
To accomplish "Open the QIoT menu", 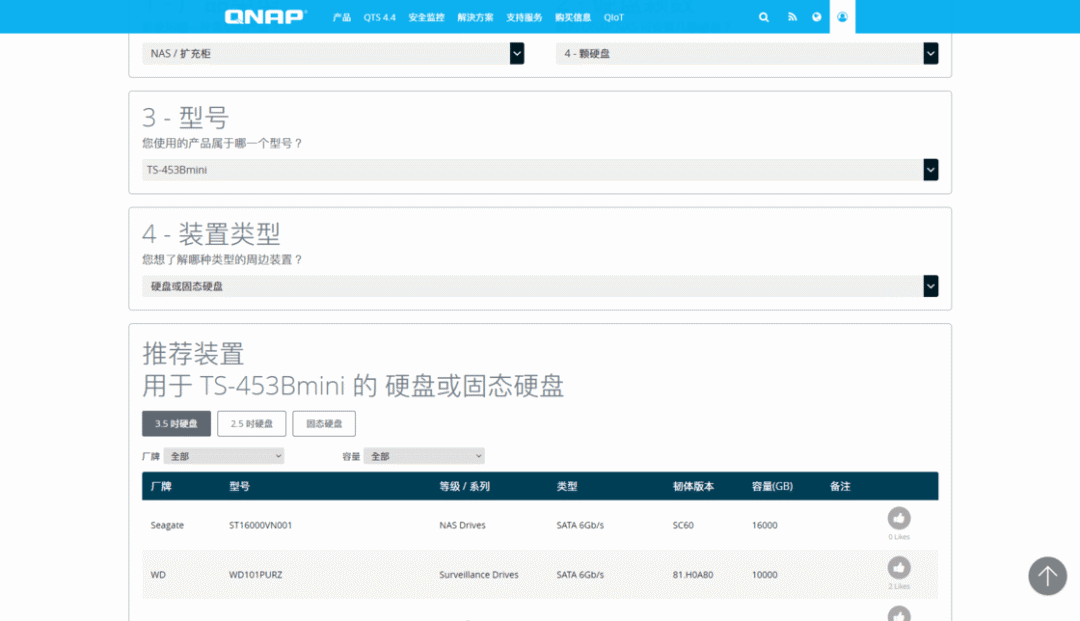I will [x=614, y=17].
